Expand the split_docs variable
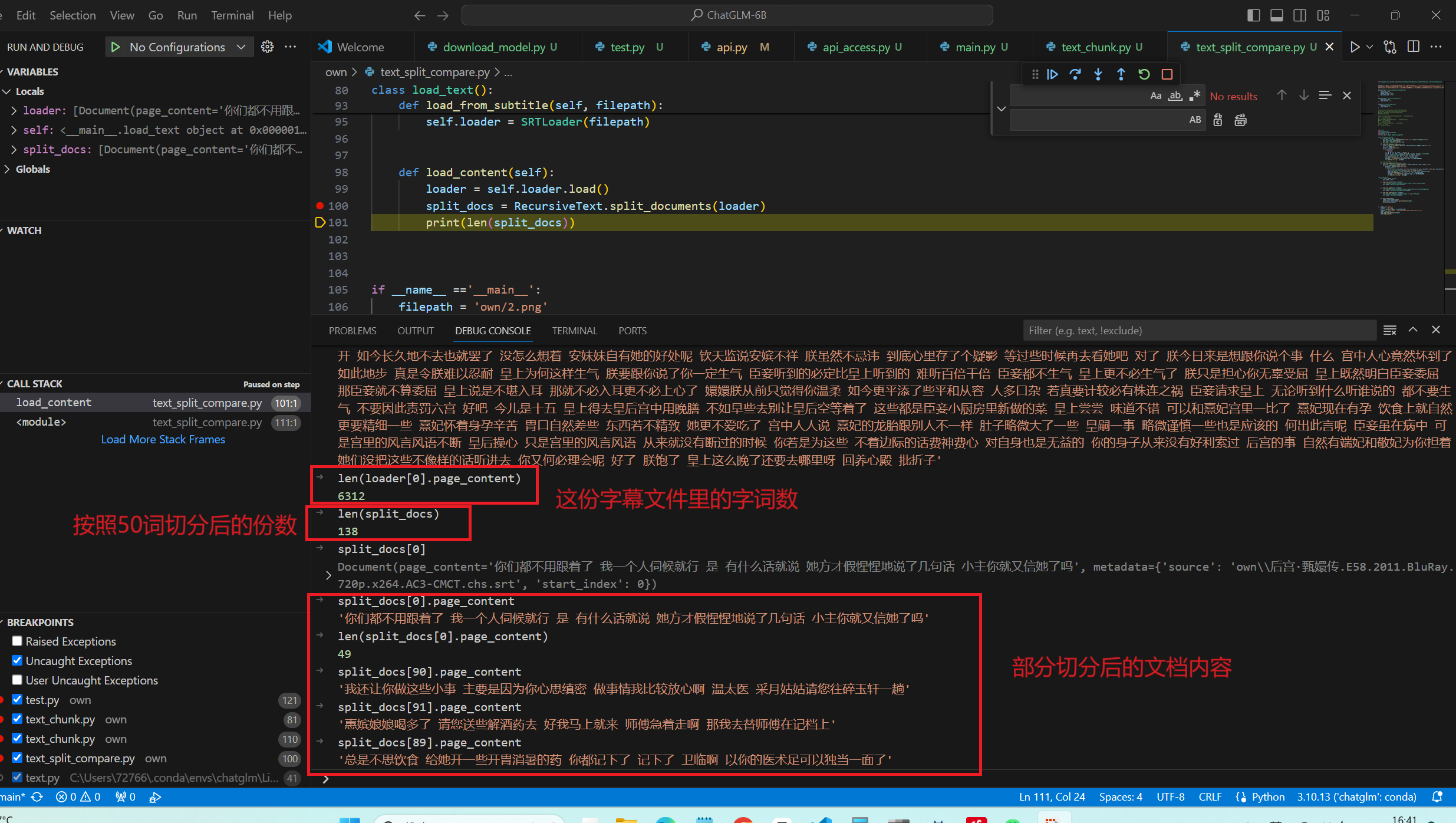 click(14, 150)
